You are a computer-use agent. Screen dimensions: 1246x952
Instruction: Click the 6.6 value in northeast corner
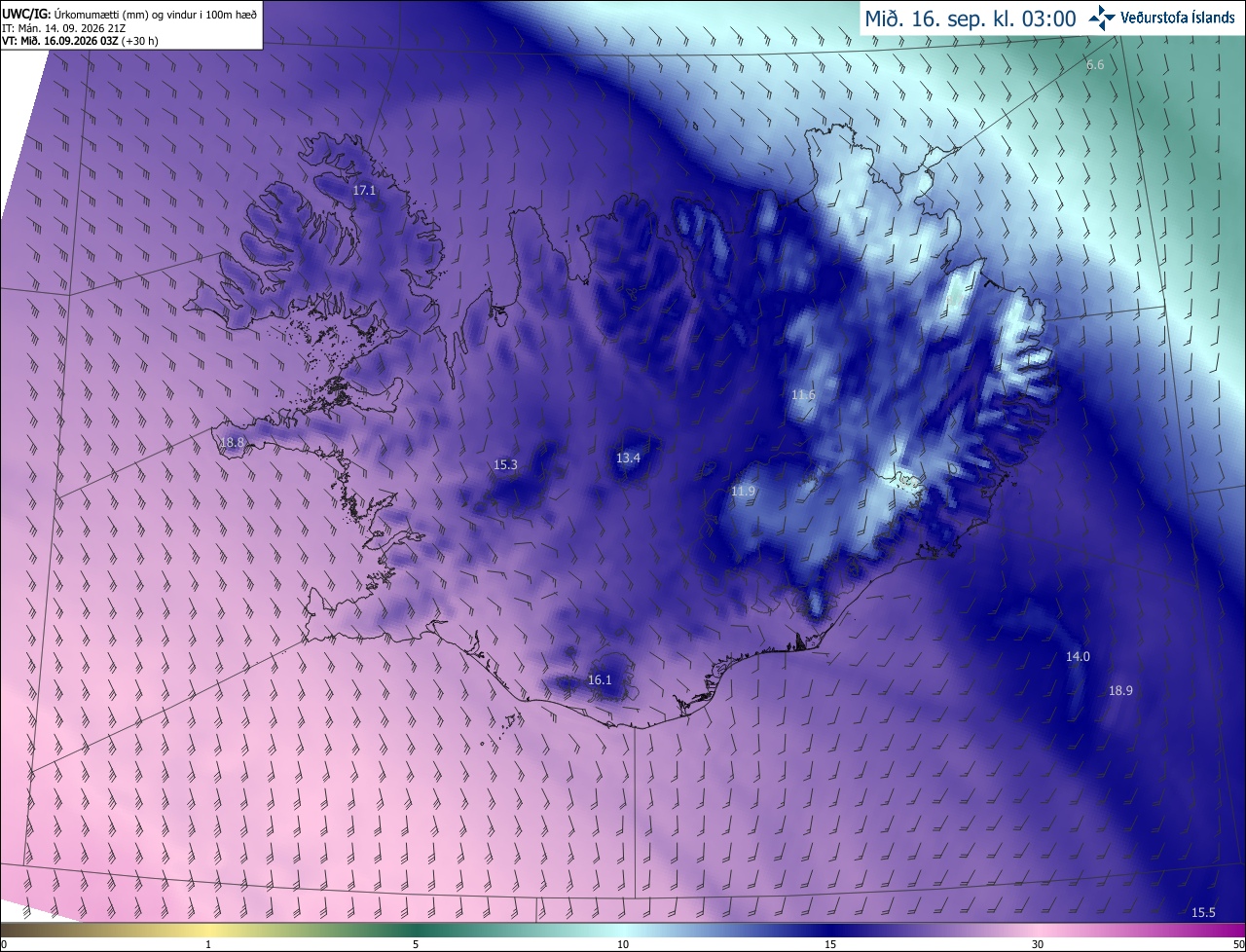(1095, 65)
